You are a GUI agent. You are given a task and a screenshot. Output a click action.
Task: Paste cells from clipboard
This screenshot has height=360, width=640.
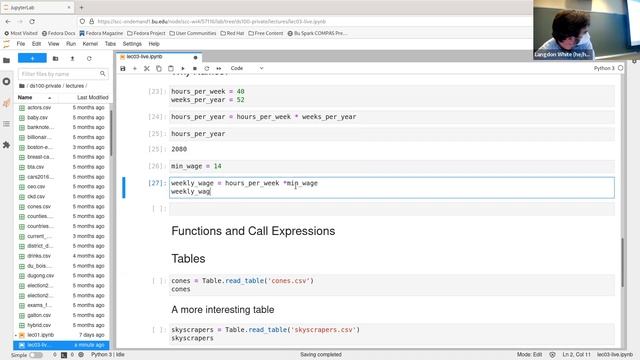171,69
